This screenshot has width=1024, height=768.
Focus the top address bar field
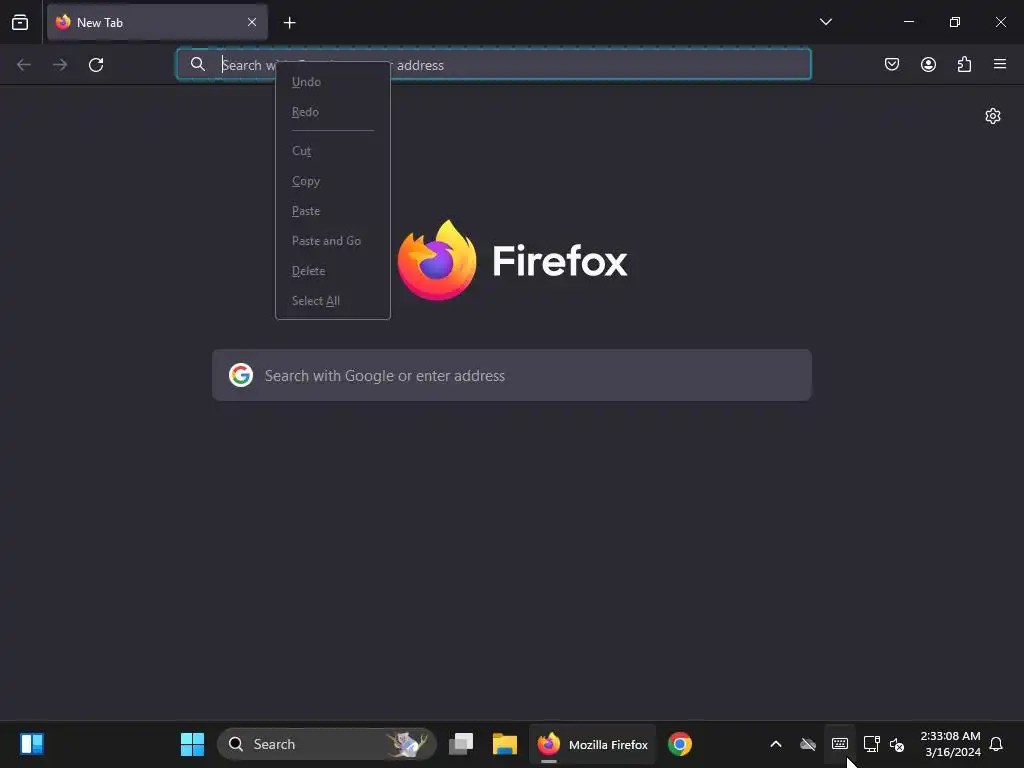tap(494, 64)
